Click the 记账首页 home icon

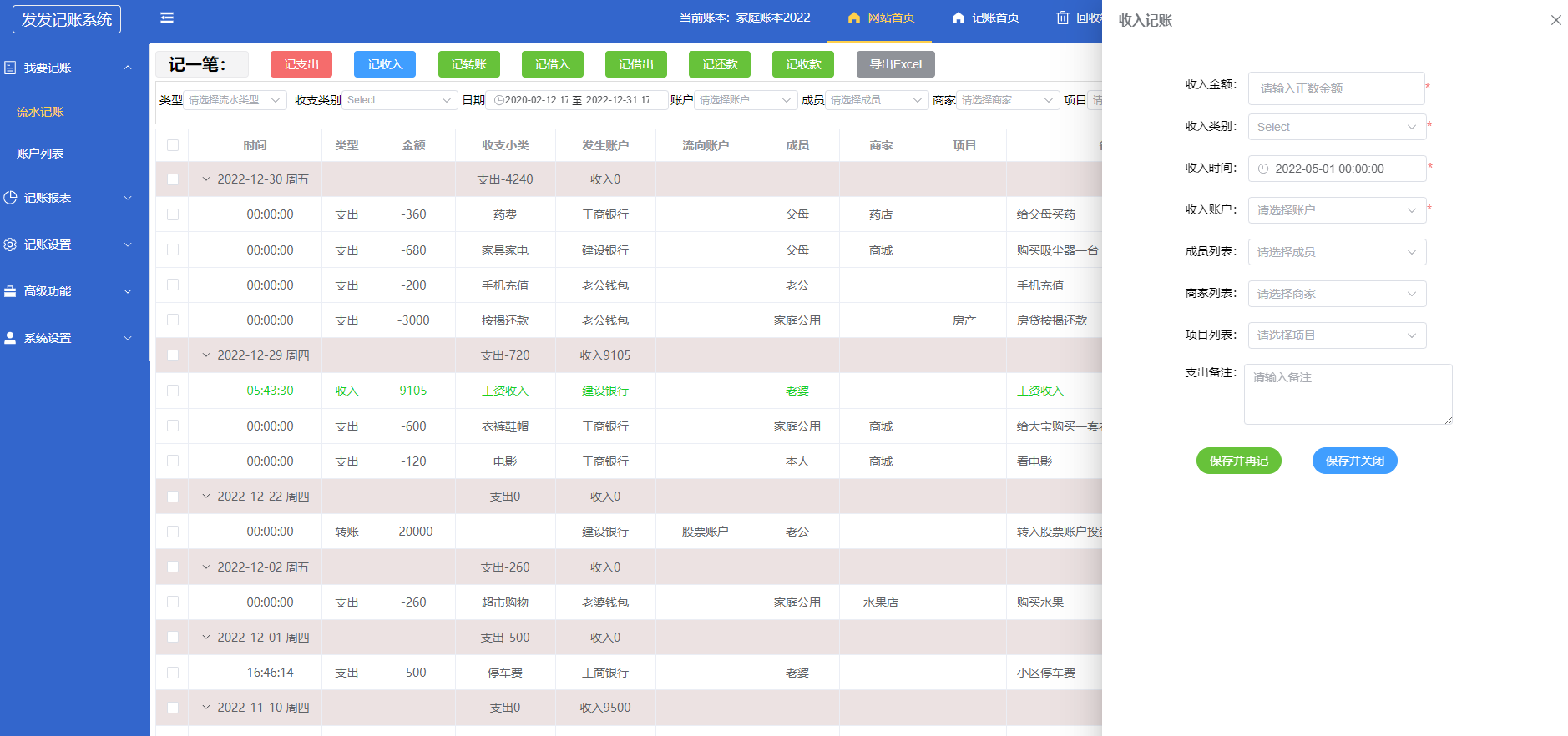pos(958,18)
